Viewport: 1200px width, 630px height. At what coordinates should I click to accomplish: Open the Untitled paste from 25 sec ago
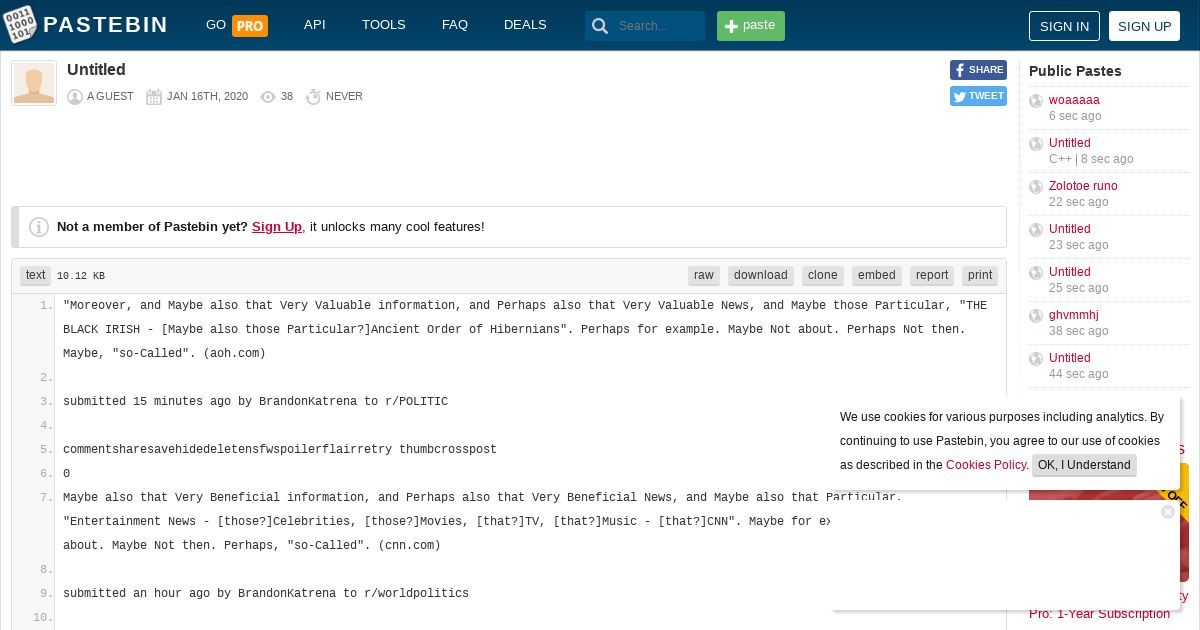click(1070, 272)
